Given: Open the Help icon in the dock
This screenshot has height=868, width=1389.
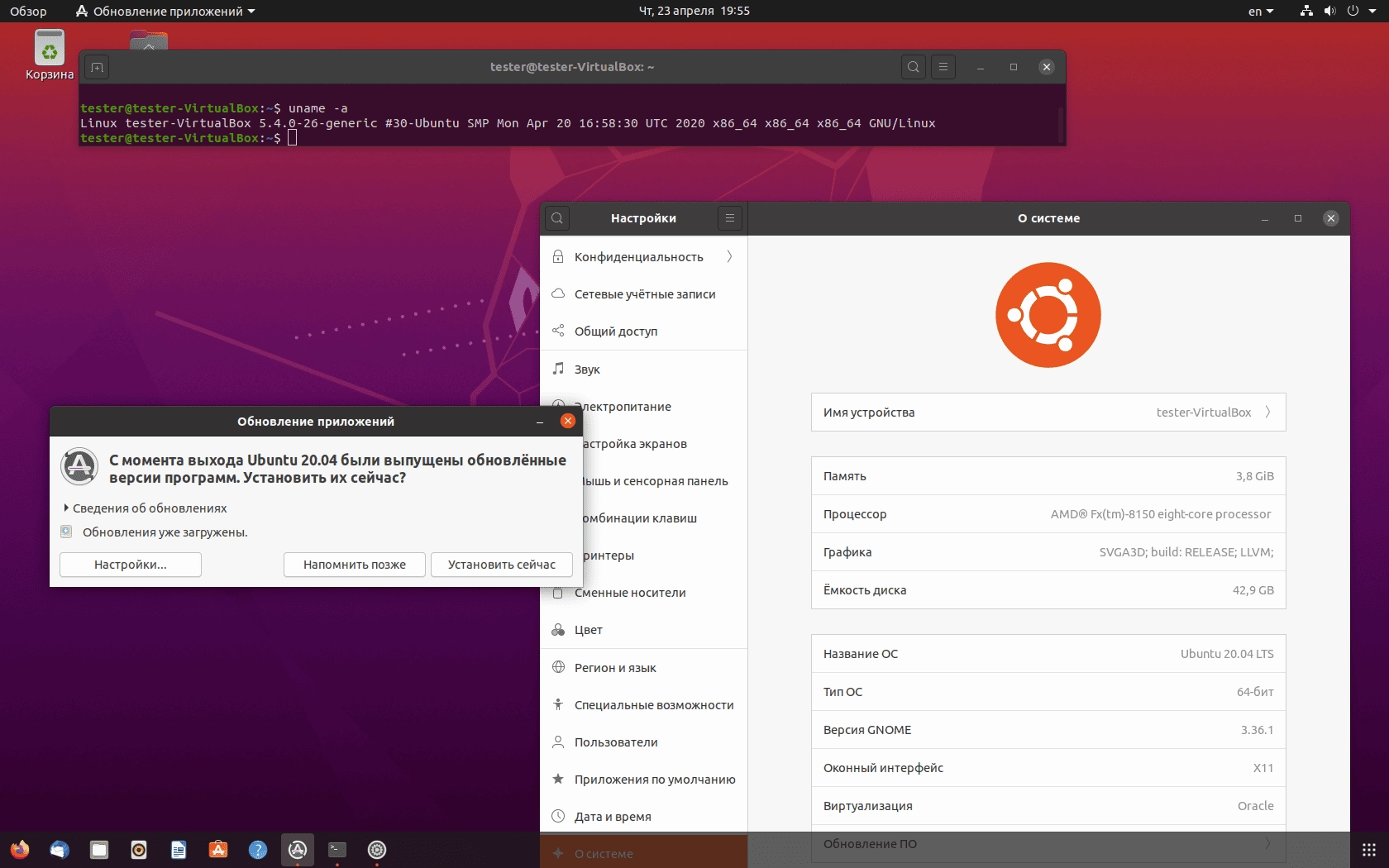Looking at the screenshot, I should click(258, 850).
